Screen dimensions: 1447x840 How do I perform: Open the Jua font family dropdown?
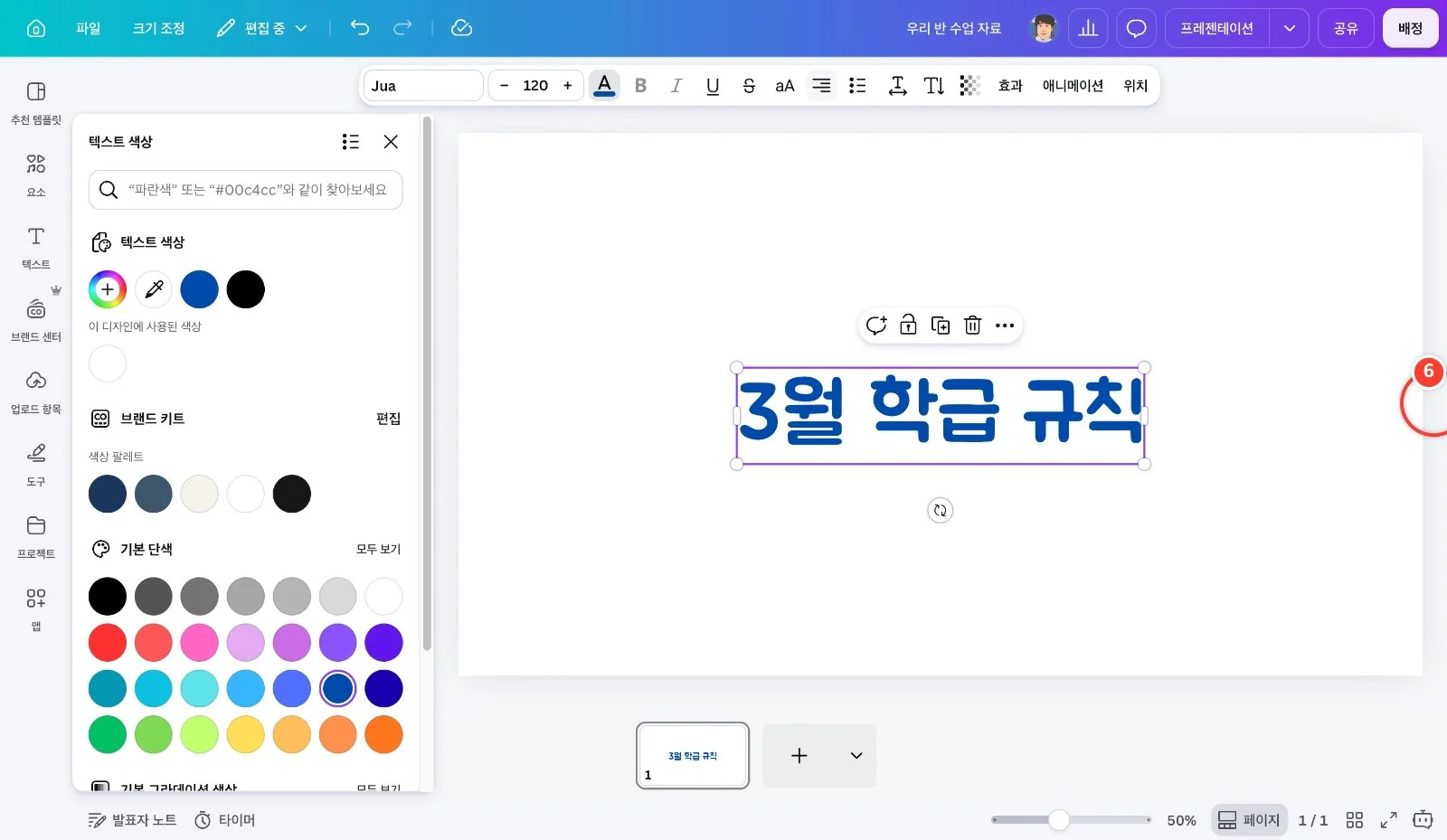click(423, 86)
